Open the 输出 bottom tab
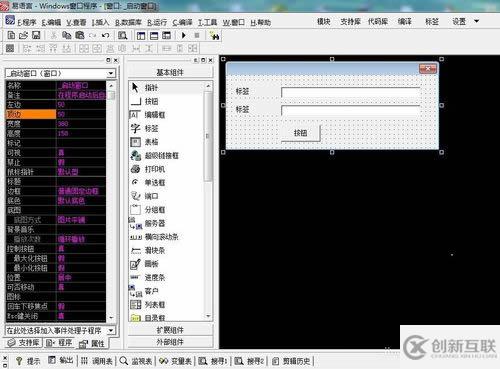The image size is (500, 369). click(x=61, y=360)
